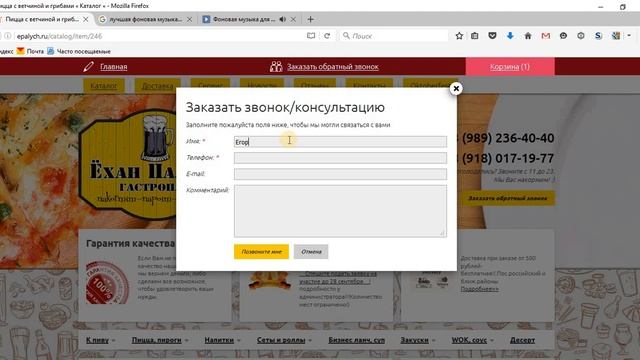
Task: Open a new browser tab
Action: [x=311, y=19]
